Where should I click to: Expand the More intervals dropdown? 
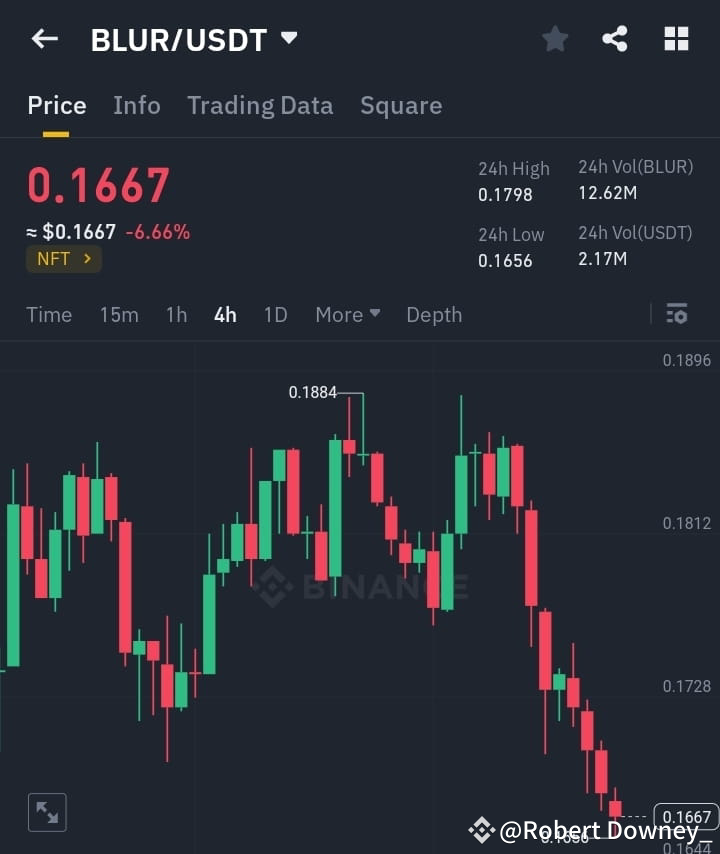point(347,314)
